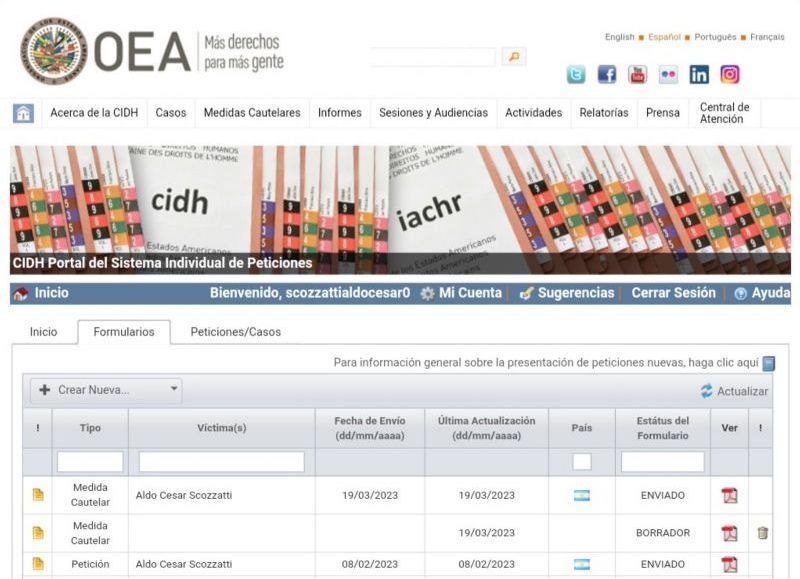
Task: Open the form icon of the BORRADOR row
Action: coord(38,533)
